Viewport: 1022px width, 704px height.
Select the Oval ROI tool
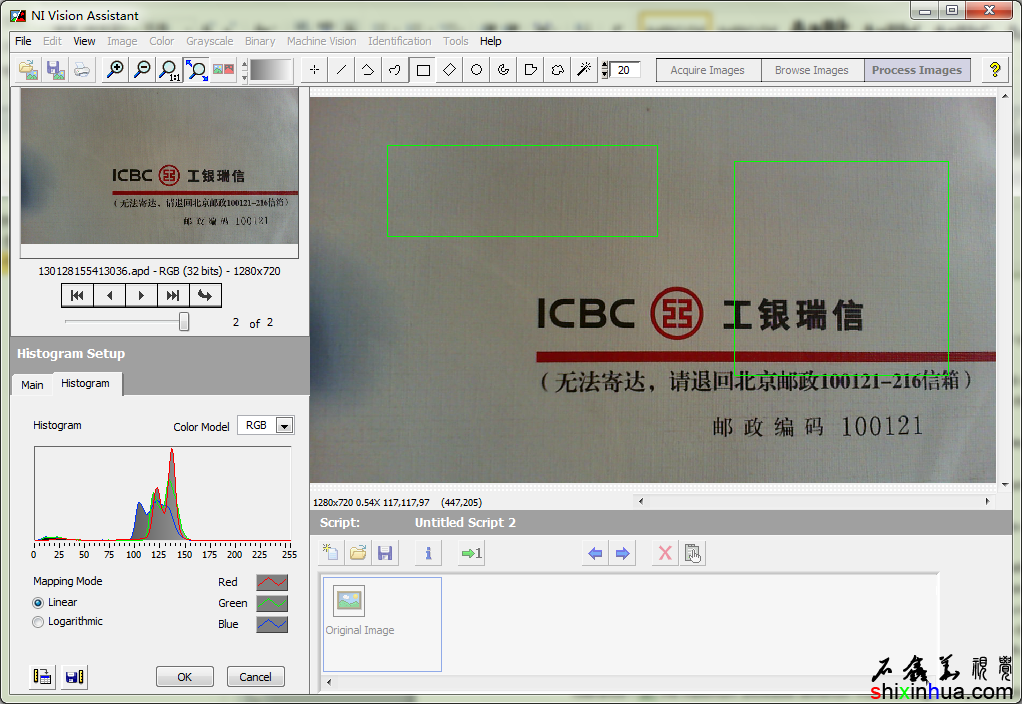coord(476,70)
